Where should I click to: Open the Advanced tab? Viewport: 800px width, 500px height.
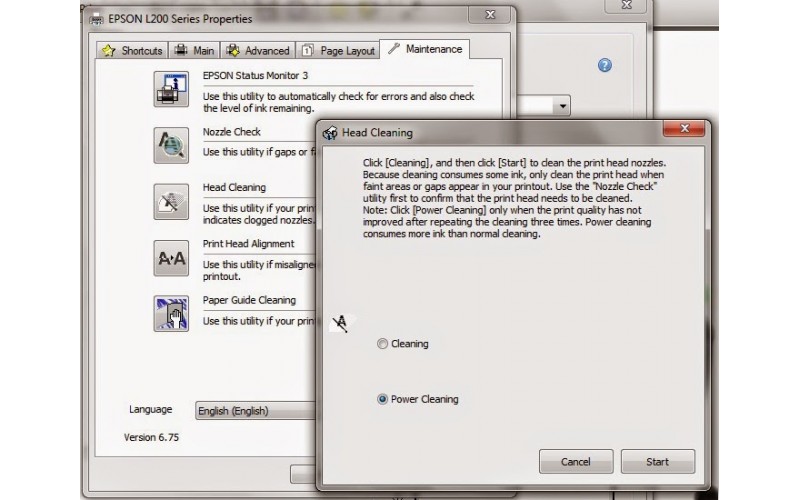[258, 50]
